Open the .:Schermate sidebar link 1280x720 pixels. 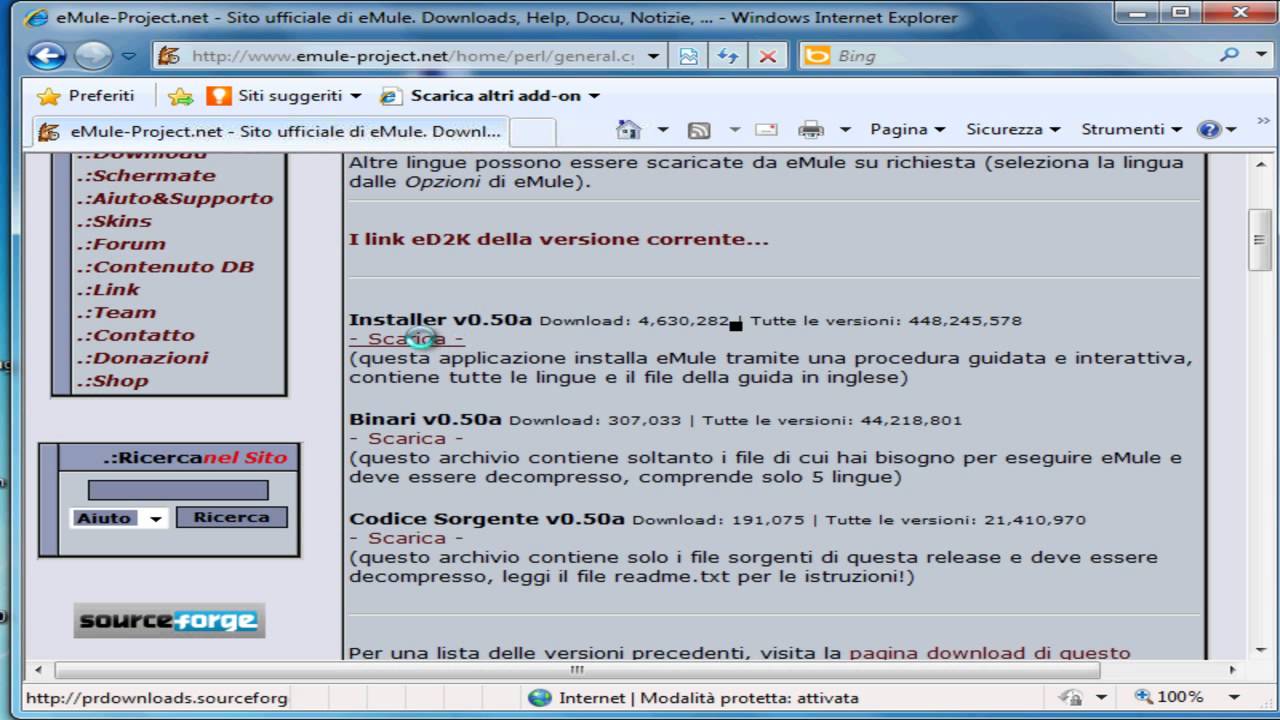coord(146,176)
